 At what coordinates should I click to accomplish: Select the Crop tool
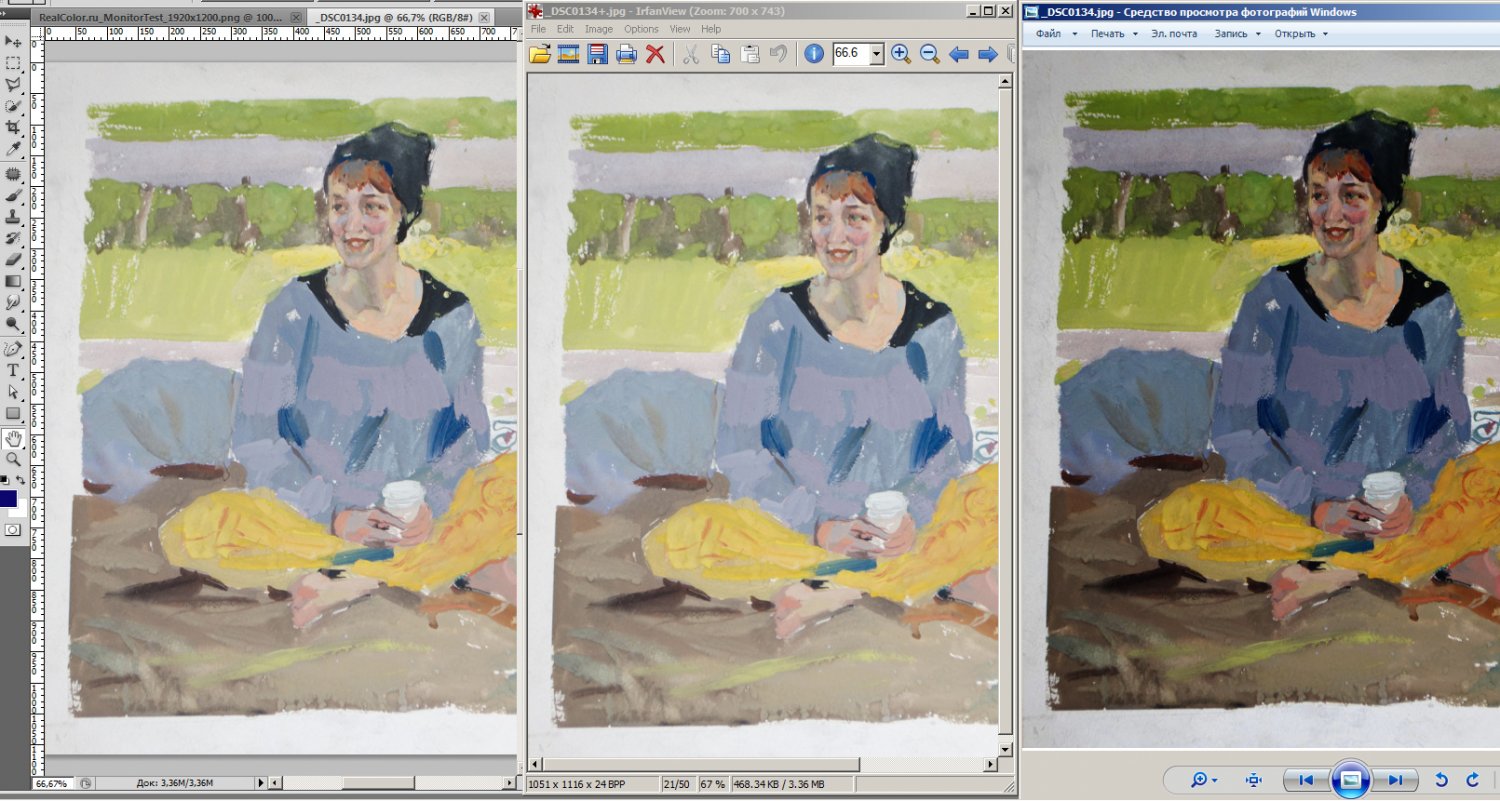13,128
